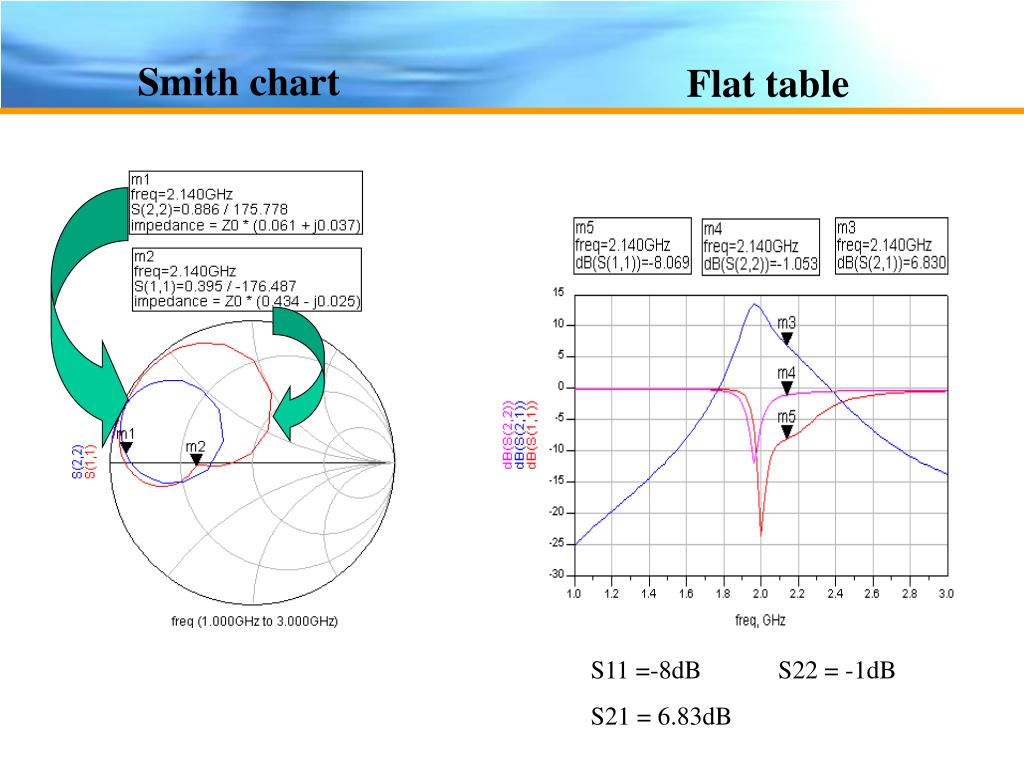
Task: Click the 2.0 tick label on frequency axis
Action: pos(760,594)
